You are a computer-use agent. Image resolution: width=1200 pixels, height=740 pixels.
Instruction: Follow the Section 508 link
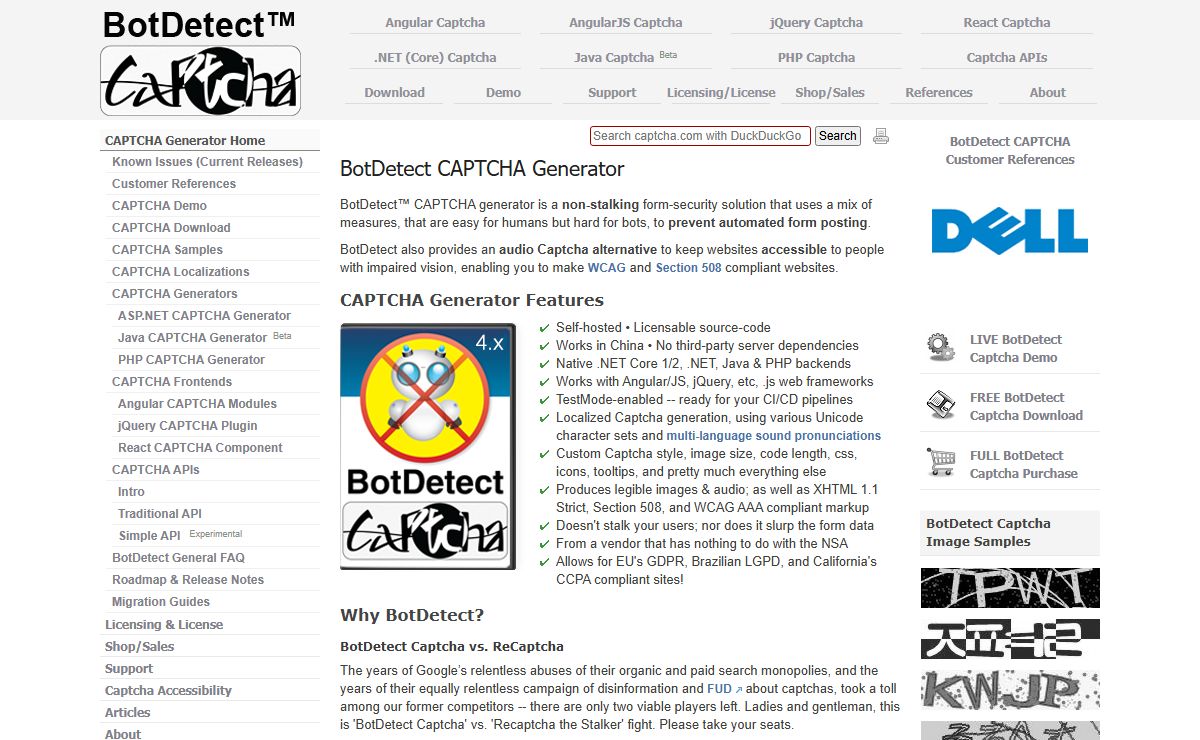pos(688,268)
